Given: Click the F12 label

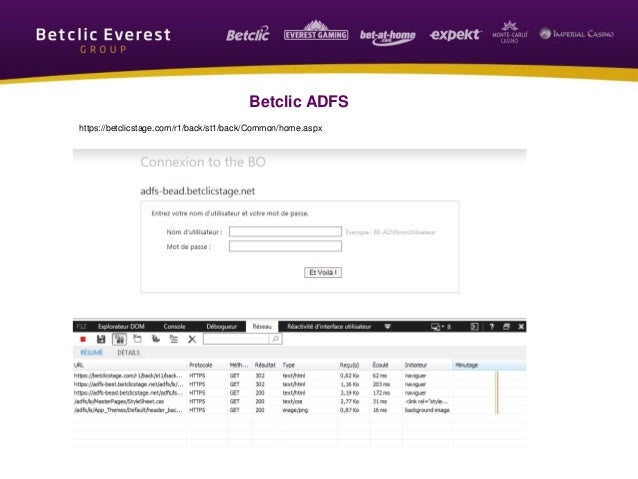Looking at the screenshot, I should point(81,326).
